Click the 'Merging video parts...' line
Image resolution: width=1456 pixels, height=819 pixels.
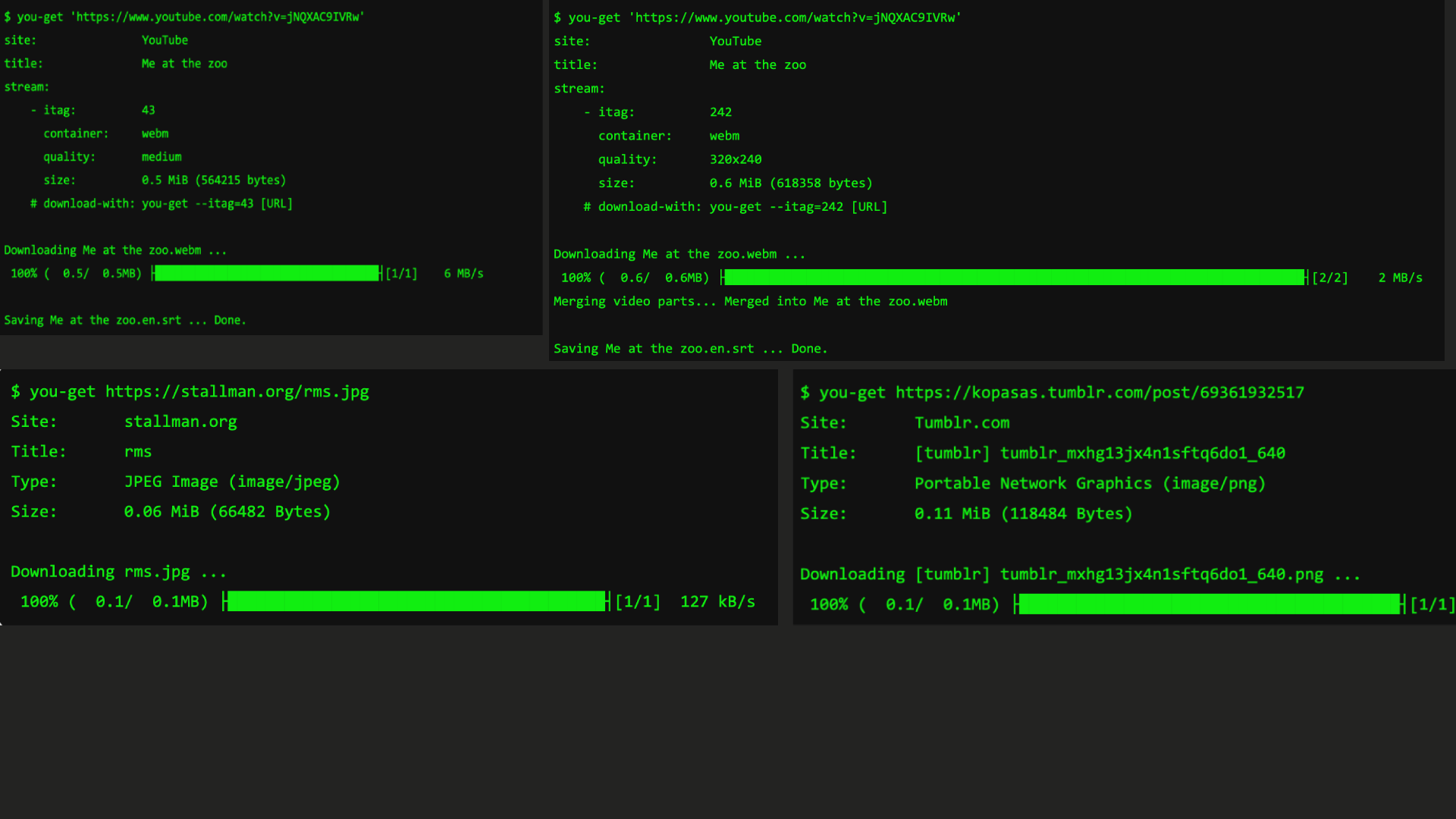[x=750, y=301]
